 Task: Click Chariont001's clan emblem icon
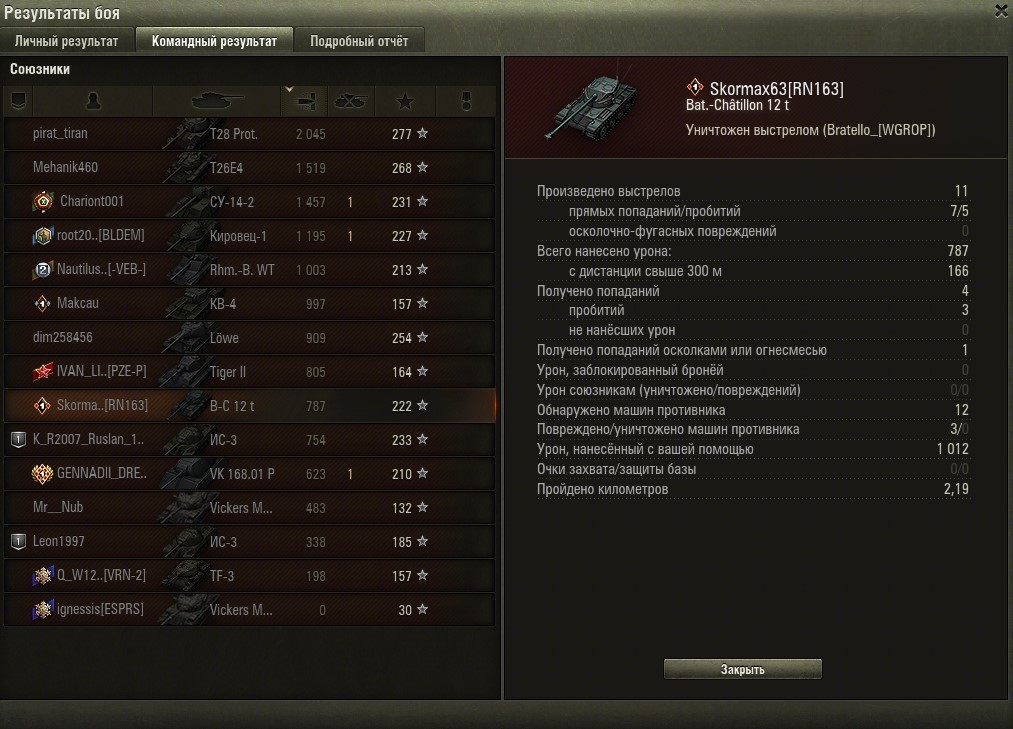click(x=43, y=202)
